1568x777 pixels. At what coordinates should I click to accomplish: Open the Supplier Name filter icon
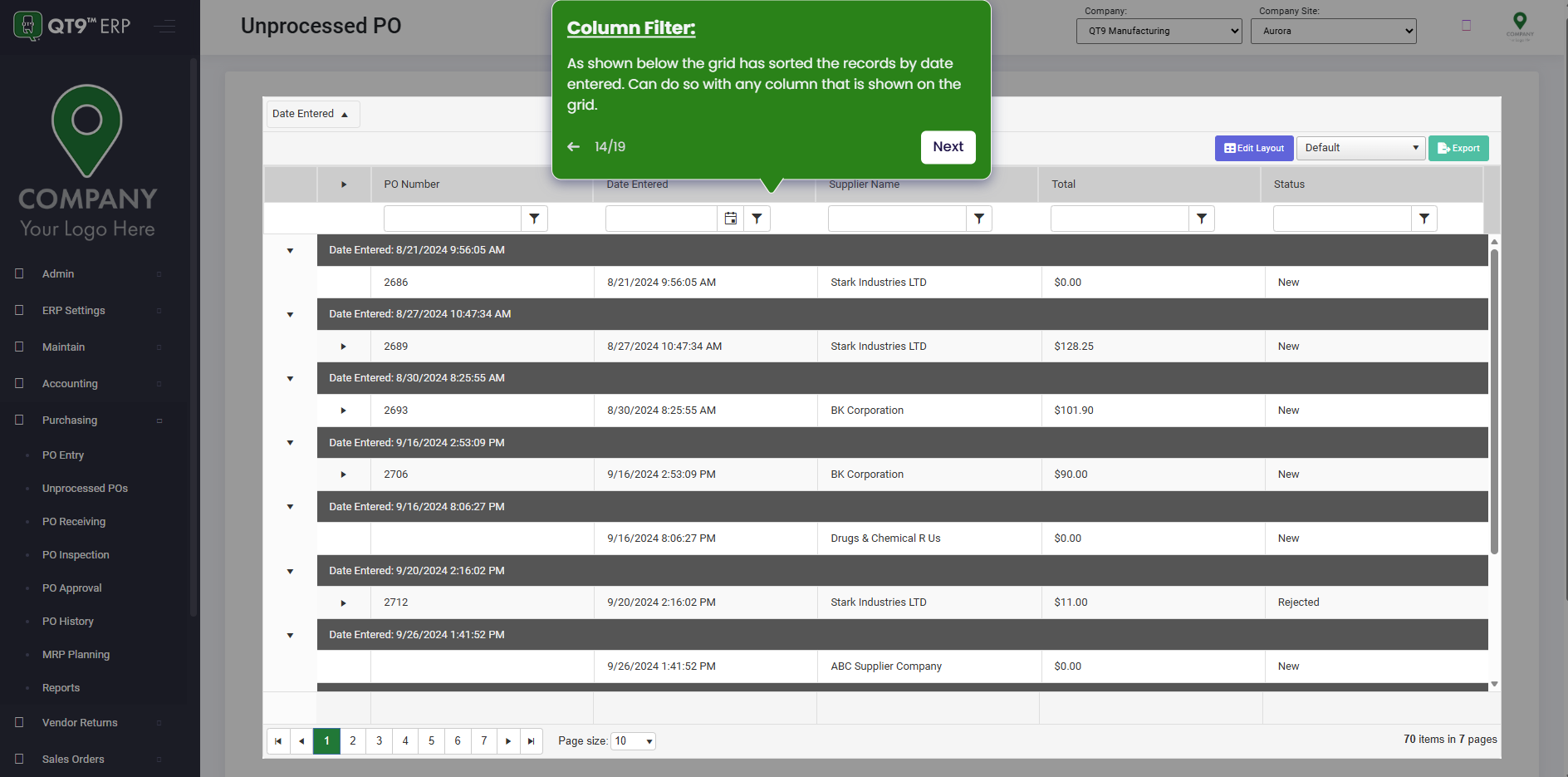pyautogui.click(x=979, y=219)
